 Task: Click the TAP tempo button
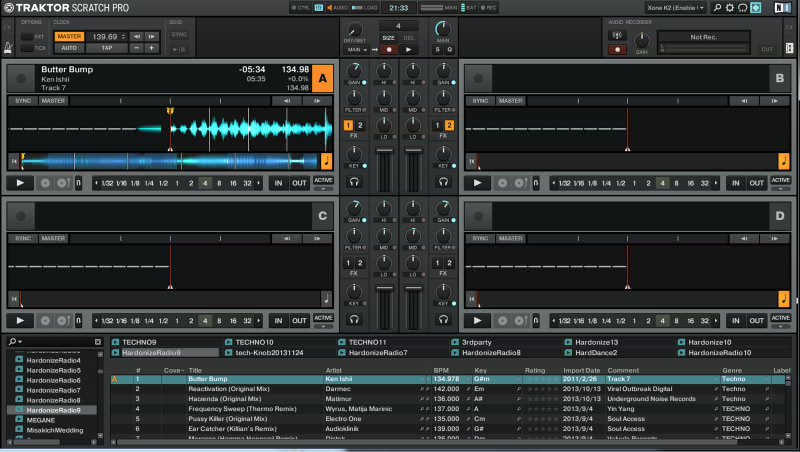pyautogui.click(x=107, y=48)
